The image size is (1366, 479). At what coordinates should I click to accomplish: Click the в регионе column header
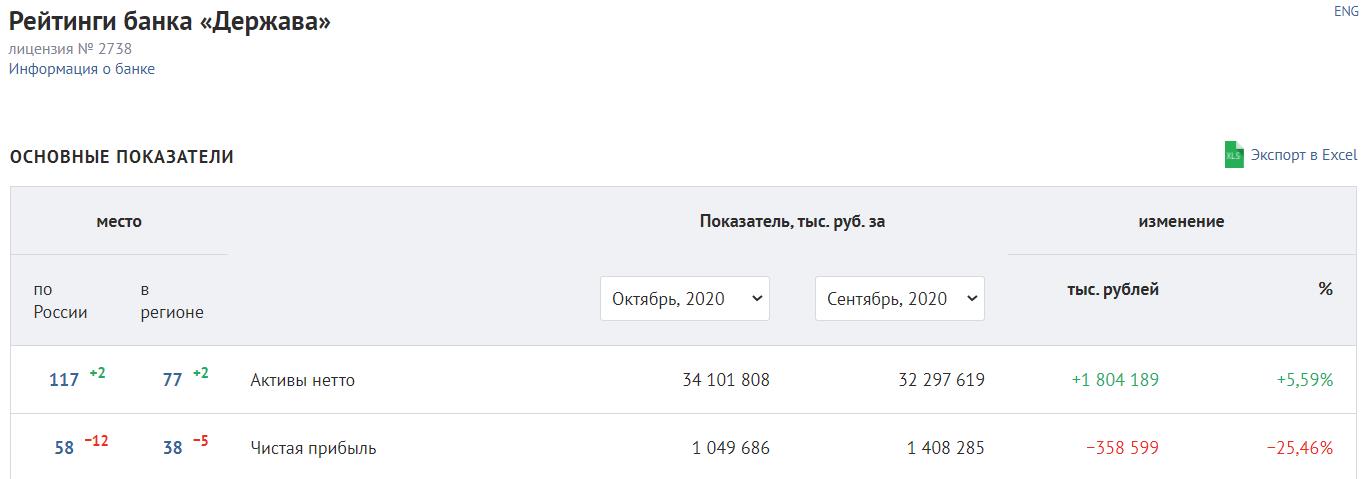(x=172, y=300)
